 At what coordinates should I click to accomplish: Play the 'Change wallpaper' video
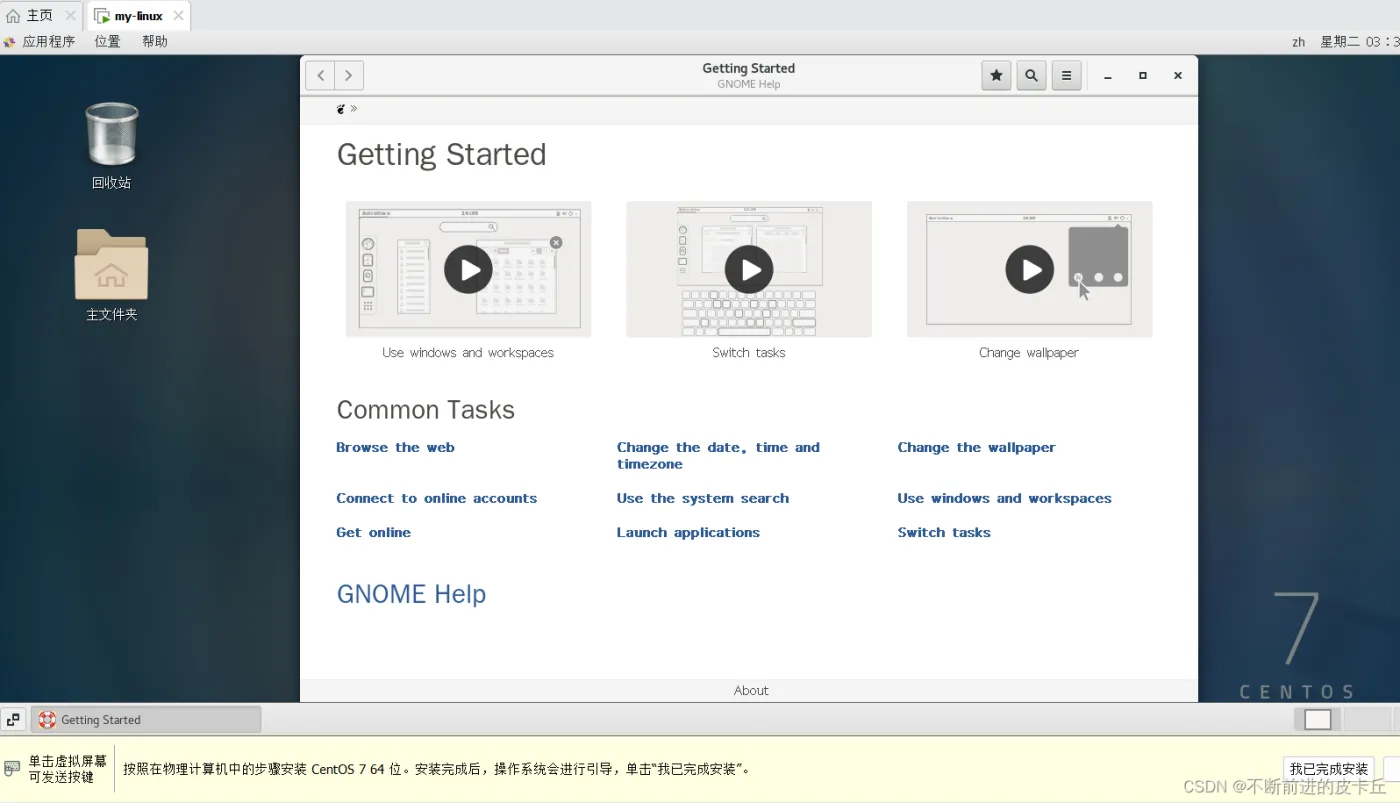(1030, 269)
